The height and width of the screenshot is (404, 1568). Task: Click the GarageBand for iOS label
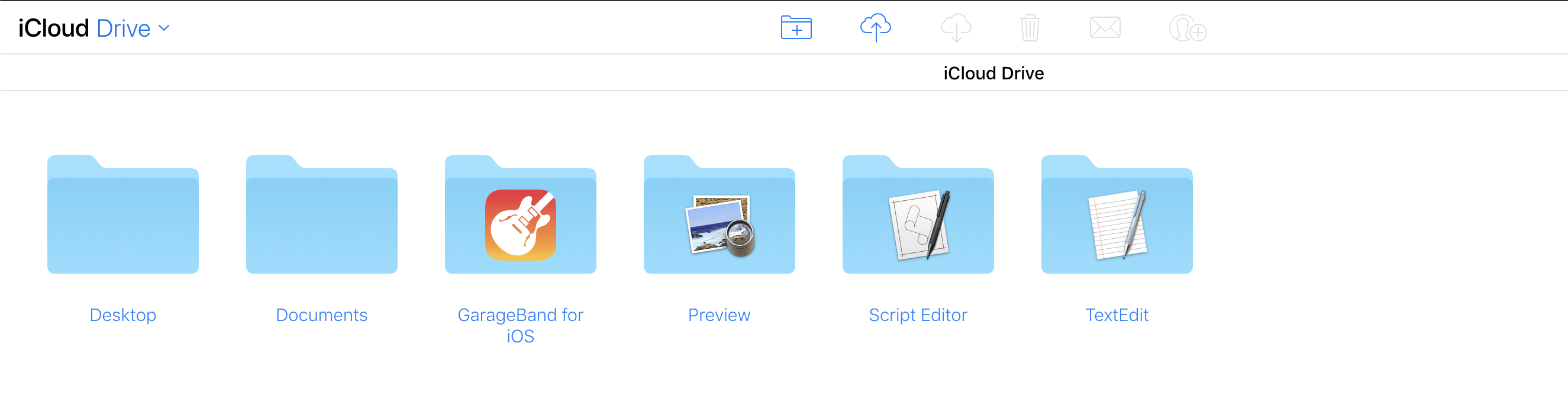tap(521, 325)
